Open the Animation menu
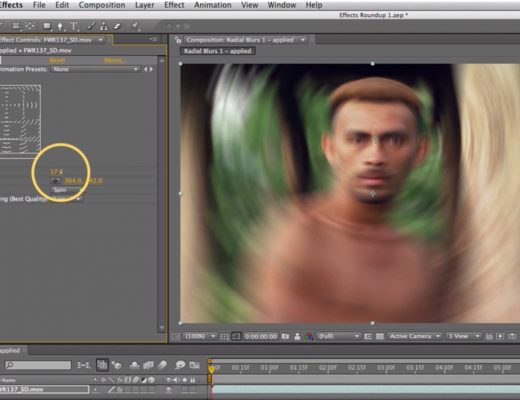520x400 pixels. 213,5
